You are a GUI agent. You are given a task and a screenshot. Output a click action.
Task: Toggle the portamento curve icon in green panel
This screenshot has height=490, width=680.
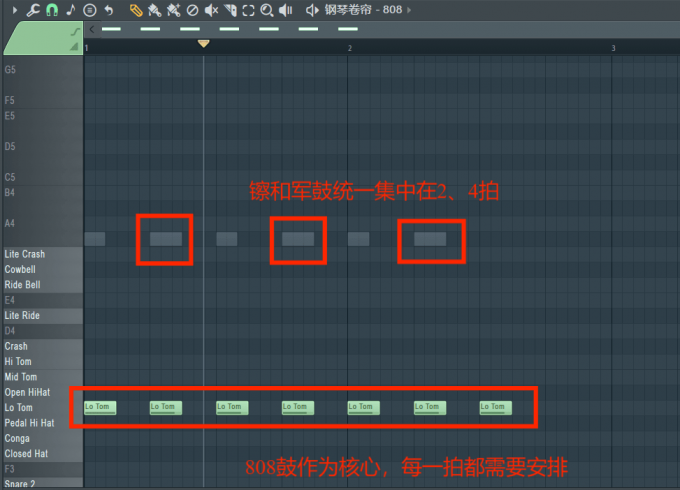tap(75, 31)
